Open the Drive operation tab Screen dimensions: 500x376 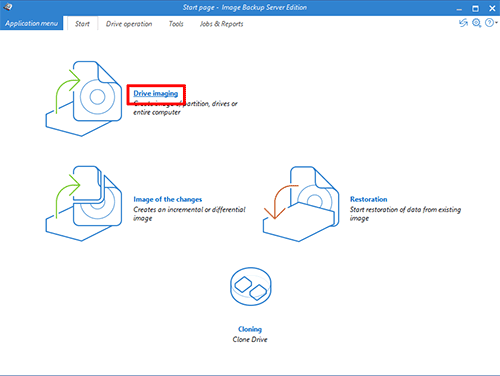(129, 24)
